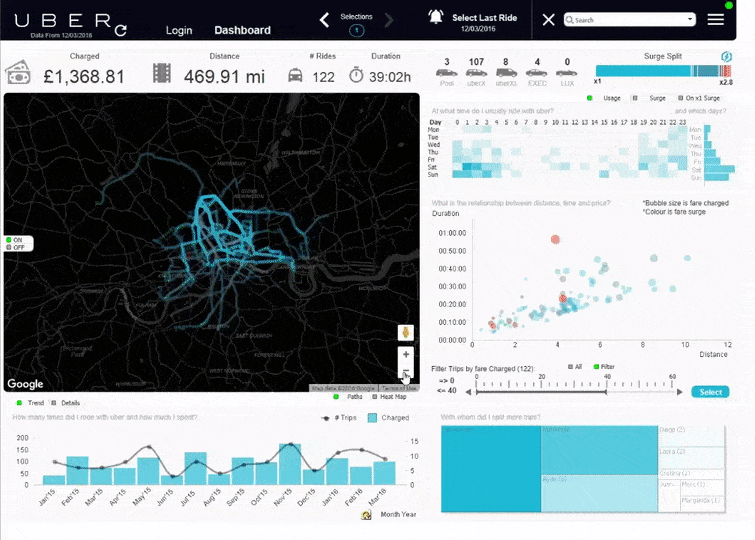Viewport: 755px width, 540px height.
Task: Select the Feb'15 bar in trend chart
Action: (78, 471)
